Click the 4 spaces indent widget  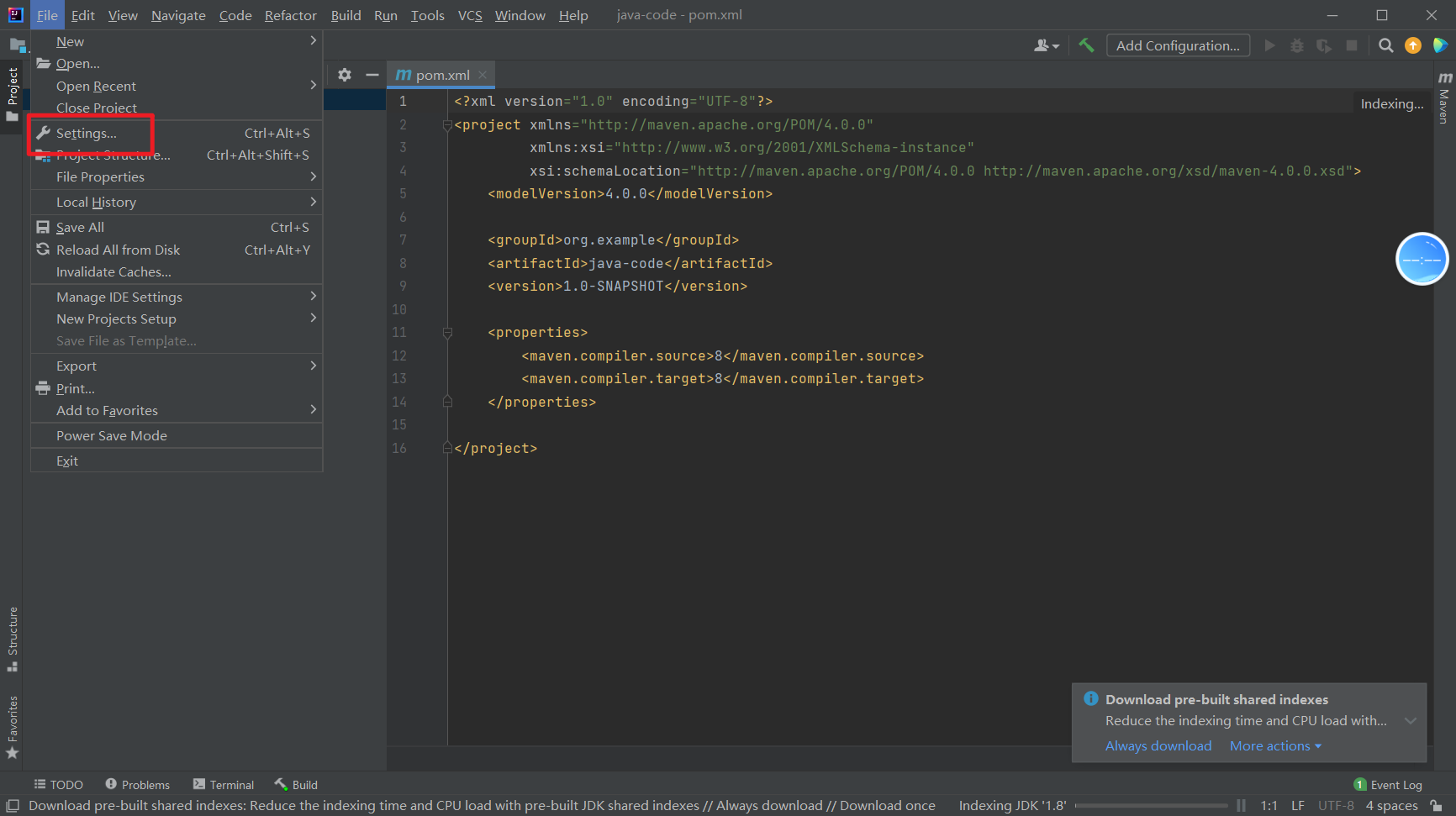[x=1391, y=806]
